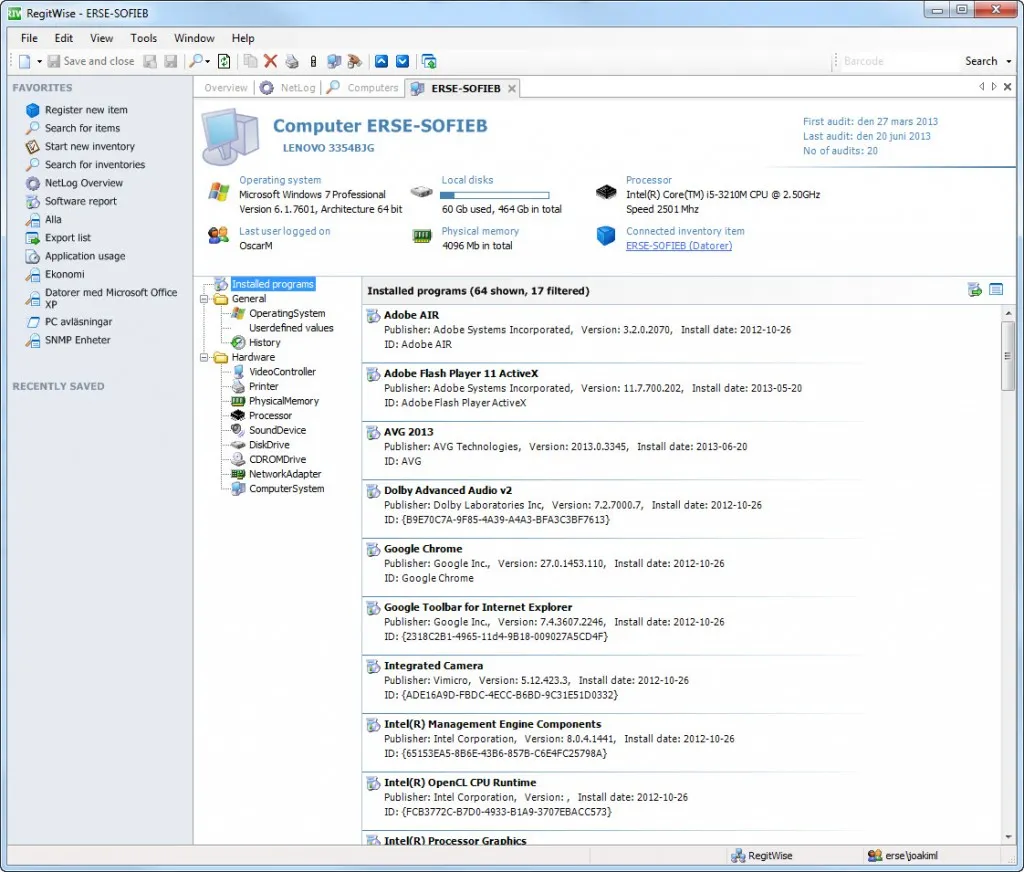The height and width of the screenshot is (872, 1024).
Task: Close the ERSE-SOFIEB tab
Action: (512, 88)
